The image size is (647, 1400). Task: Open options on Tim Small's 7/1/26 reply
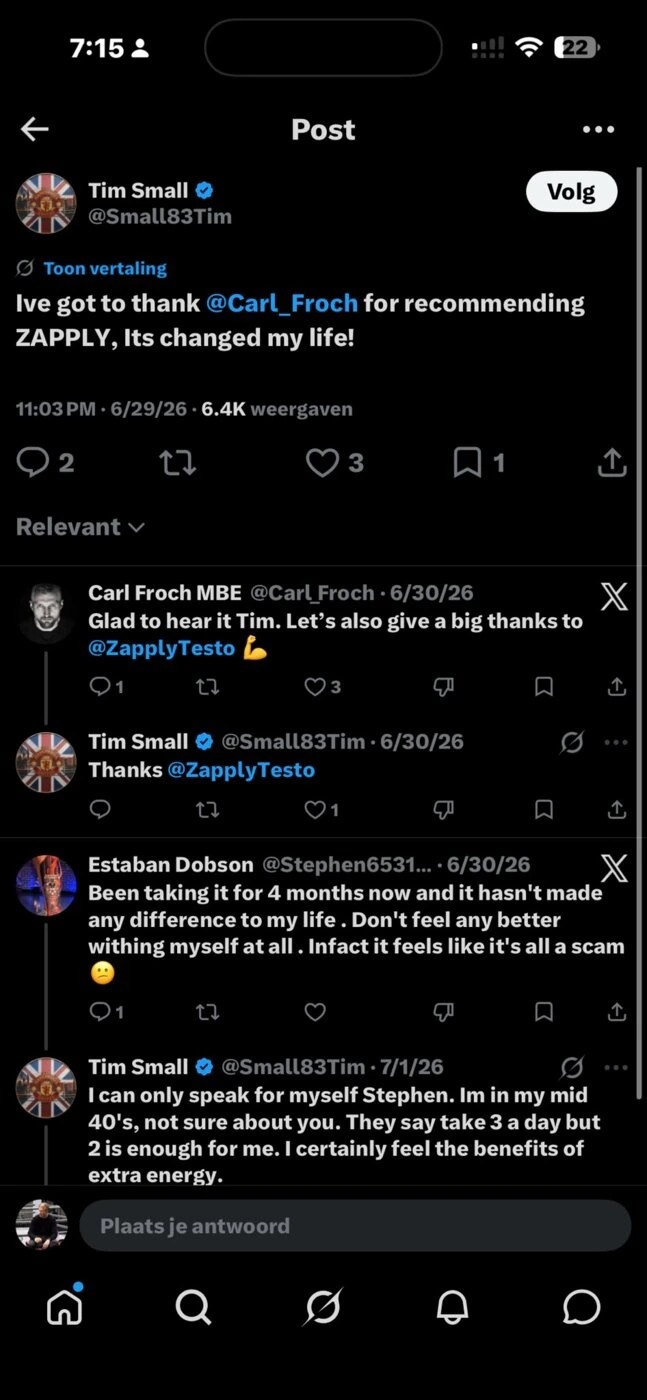pyautogui.click(x=616, y=1067)
